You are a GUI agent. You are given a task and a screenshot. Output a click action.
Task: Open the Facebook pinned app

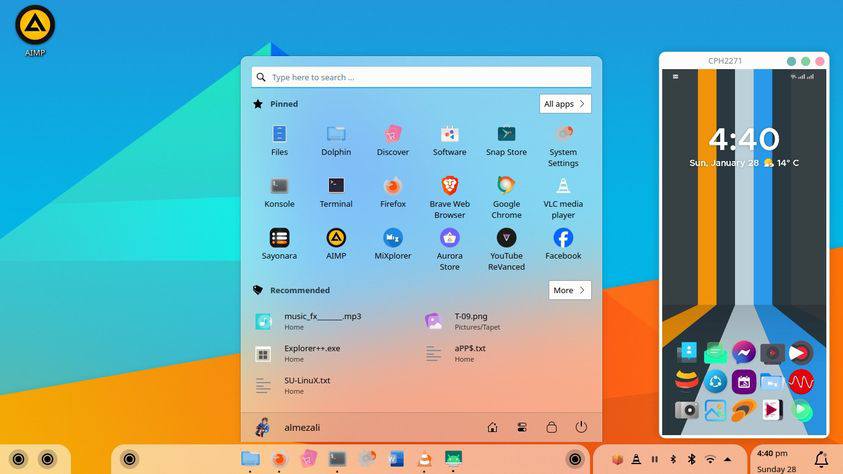point(563,243)
